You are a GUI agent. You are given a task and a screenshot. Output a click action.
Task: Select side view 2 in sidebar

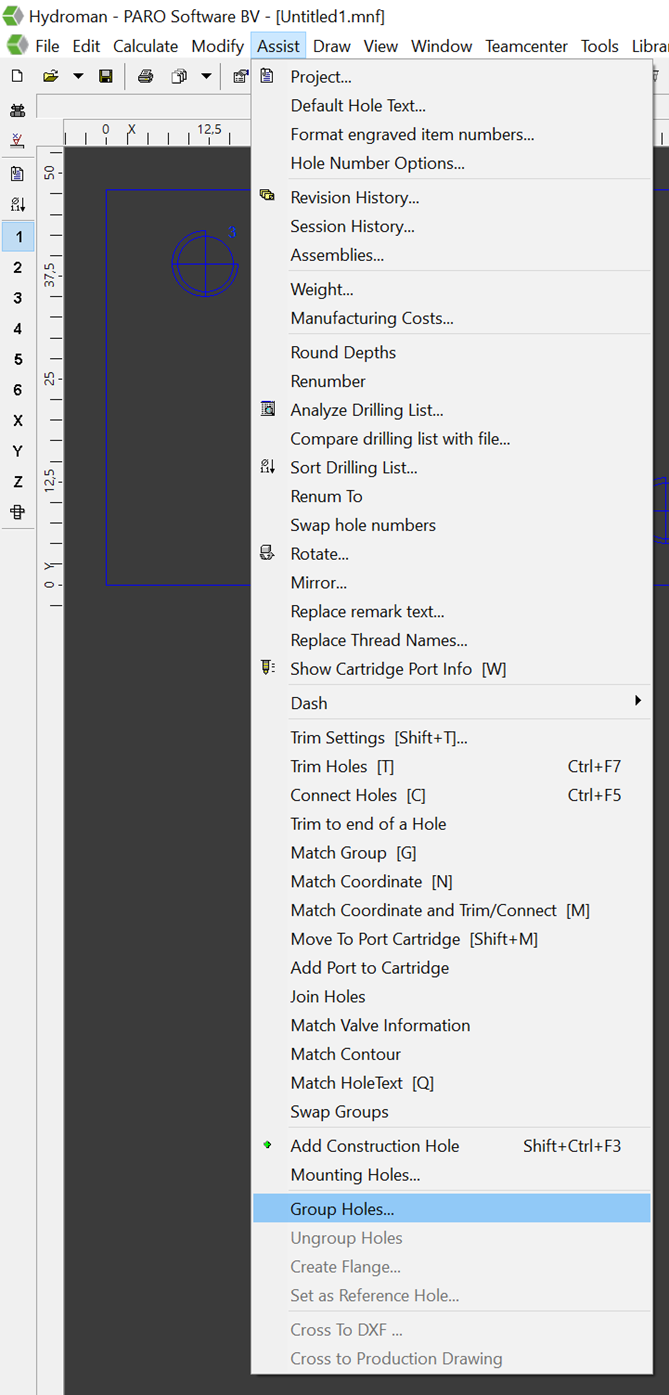17,267
